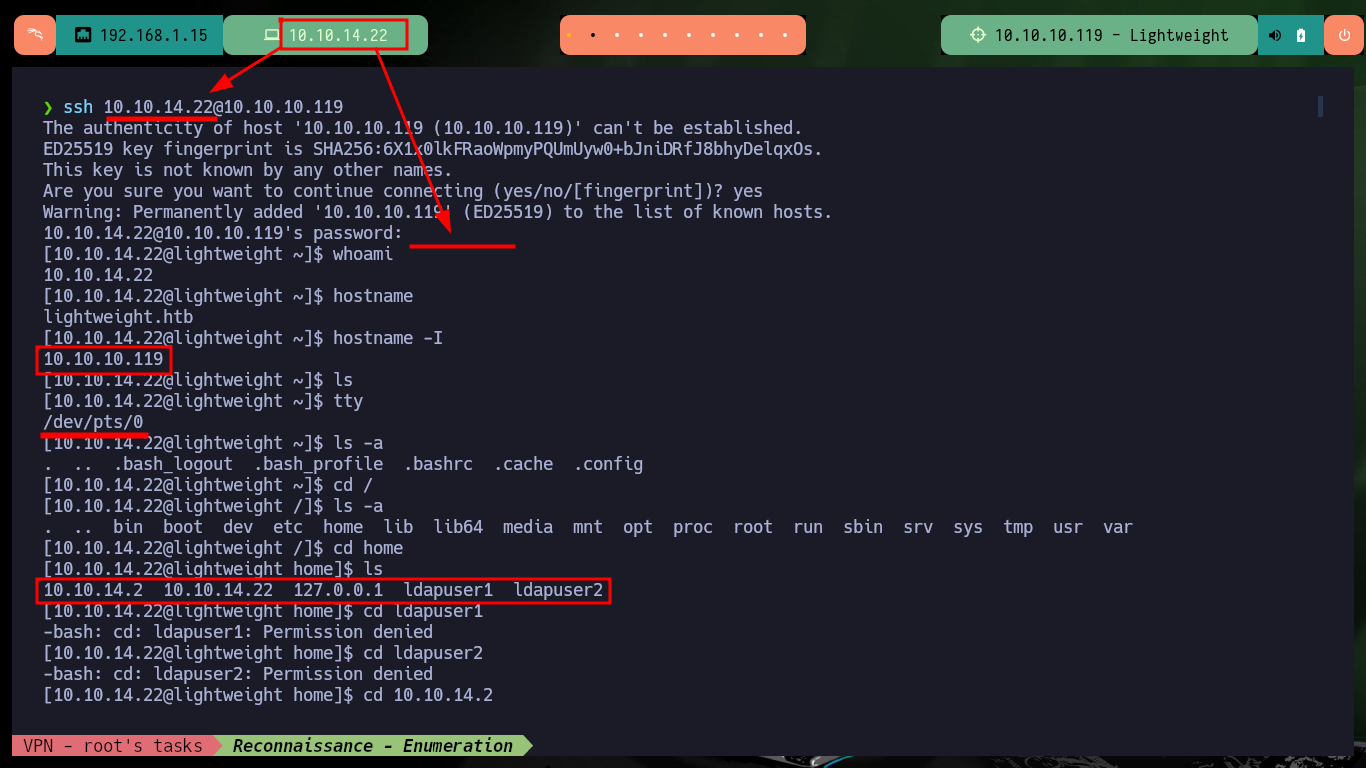Click the final 'cd 10.10.14.2' command line
1366x768 pixels.
coord(268,695)
